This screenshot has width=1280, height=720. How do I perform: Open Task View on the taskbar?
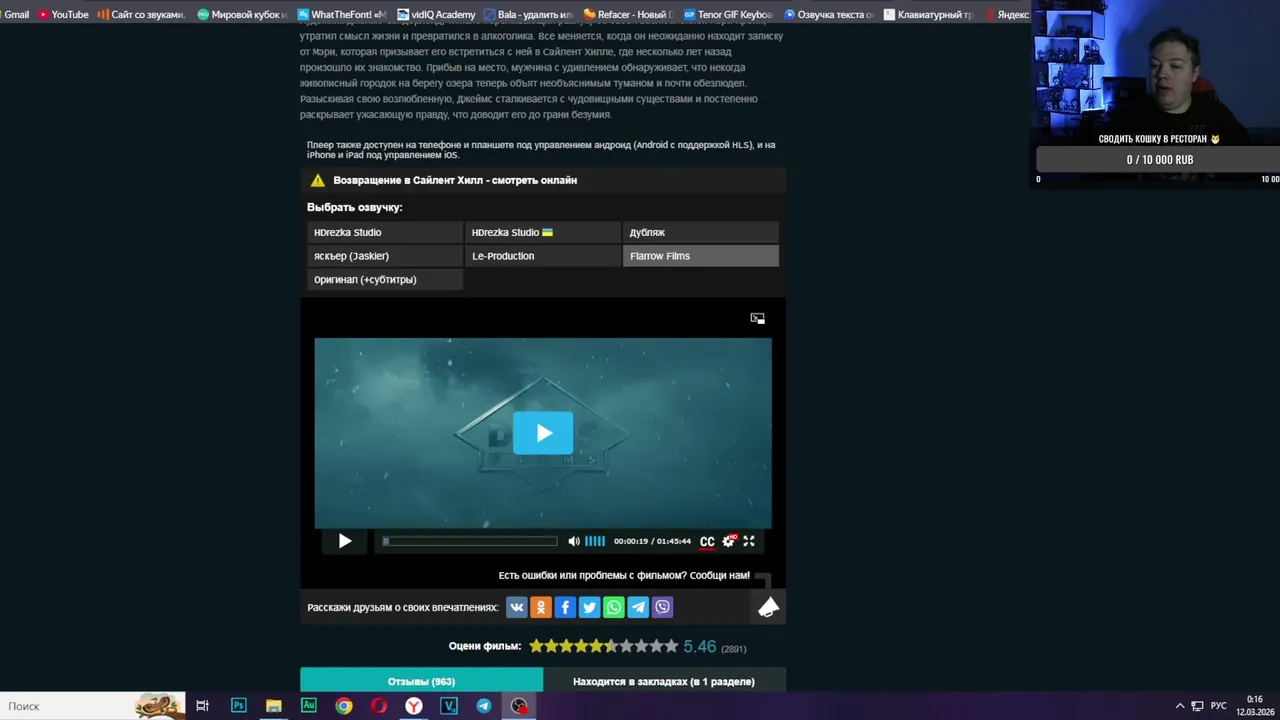tap(202, 706)
